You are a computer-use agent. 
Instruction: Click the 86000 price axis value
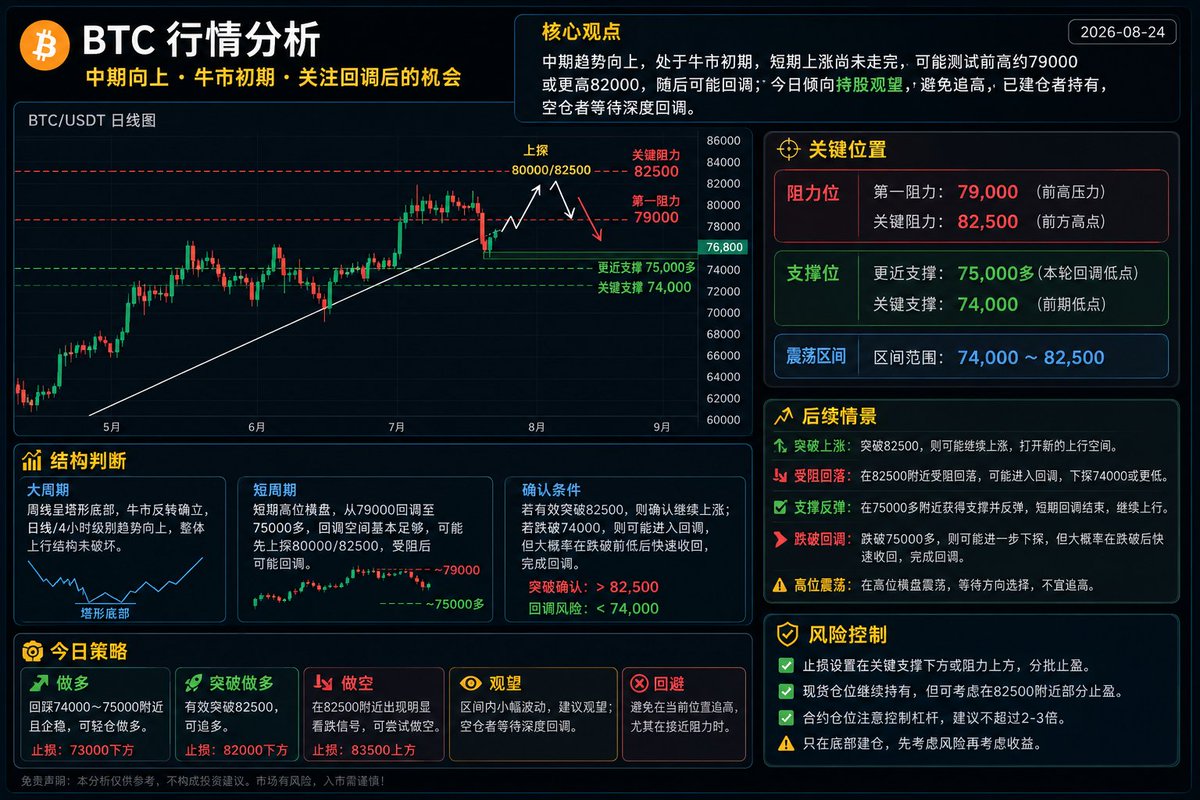coord(722,141)
